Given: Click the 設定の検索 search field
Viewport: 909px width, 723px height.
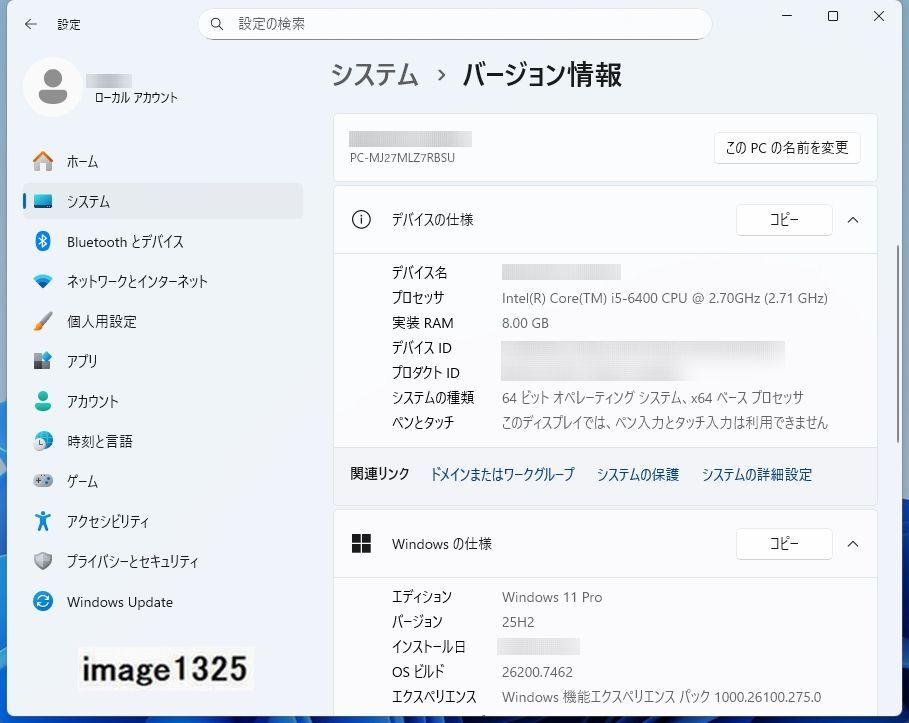Looking at the screenshot, I should coord(455,24).
